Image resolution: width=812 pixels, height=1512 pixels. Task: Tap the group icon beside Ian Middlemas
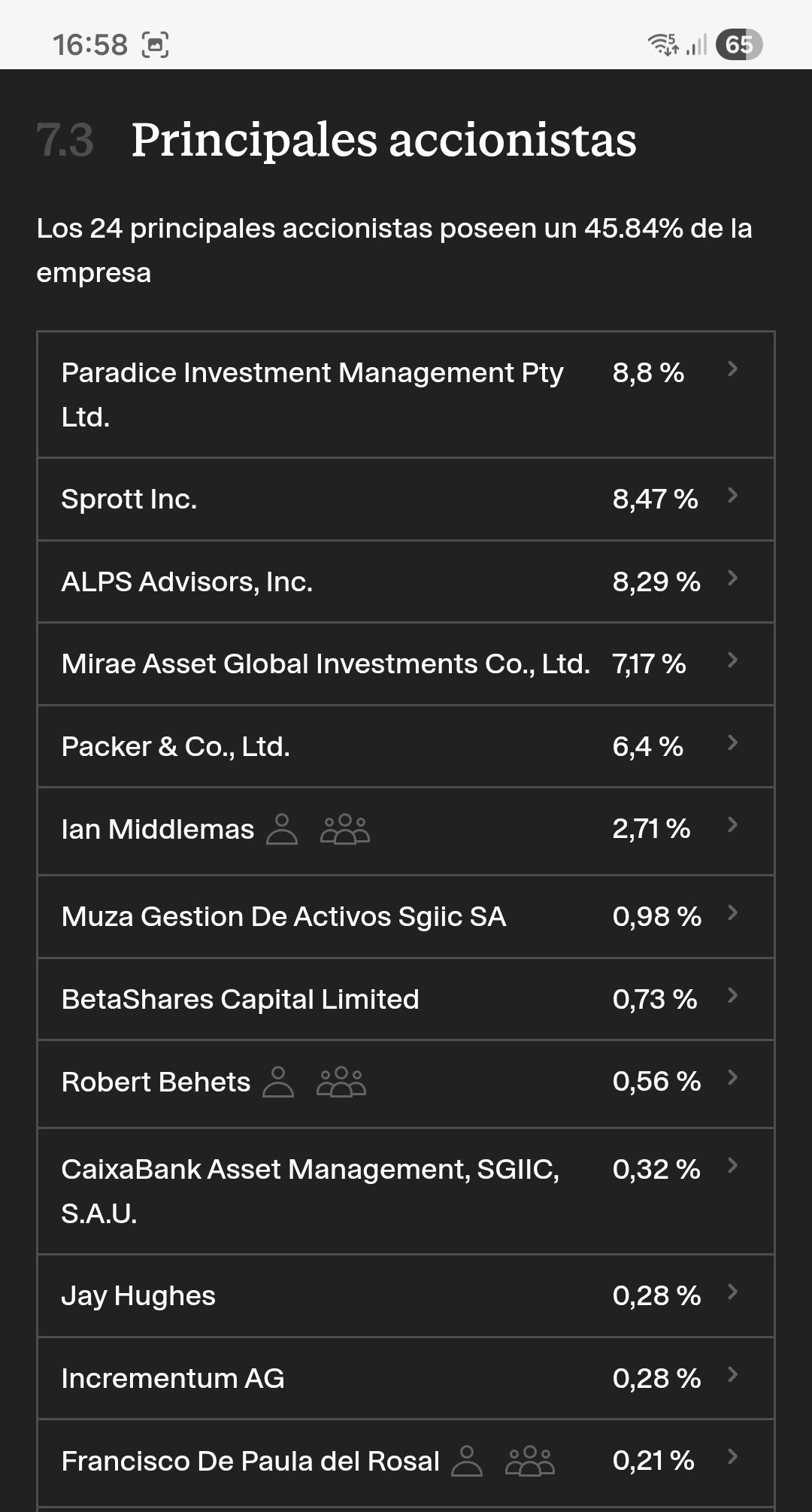coord(345,829)
